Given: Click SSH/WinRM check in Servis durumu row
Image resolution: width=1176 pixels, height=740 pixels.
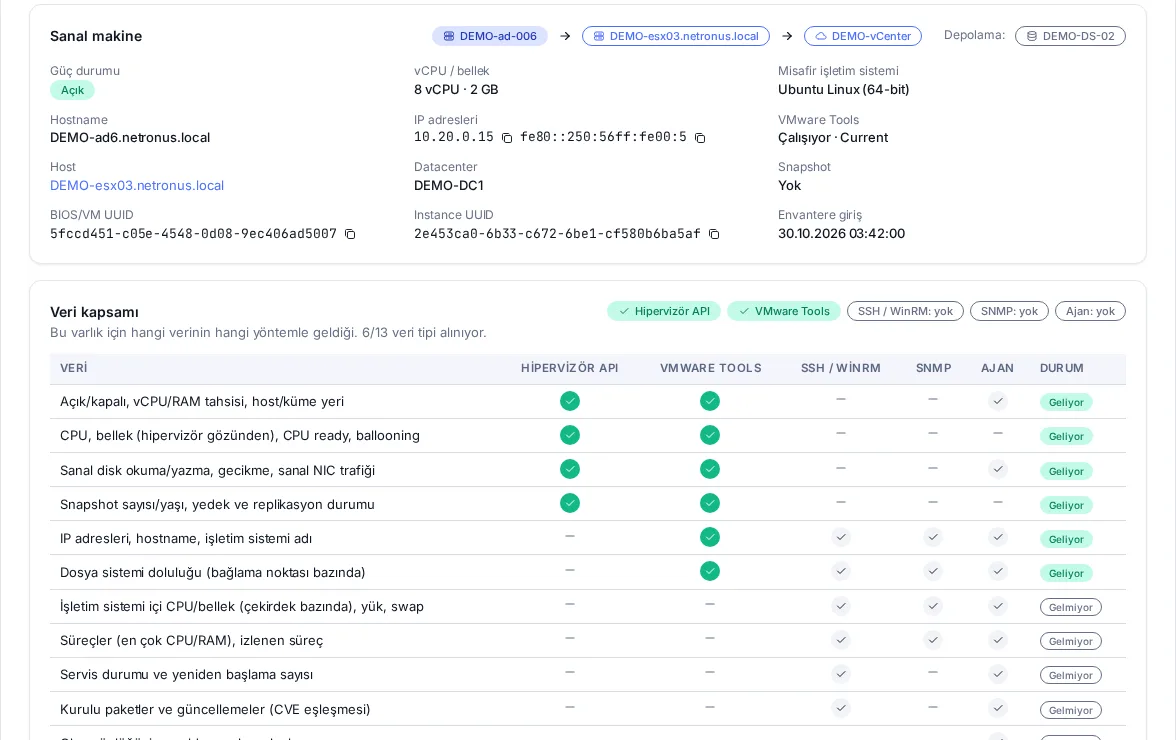Looking at the screenshot, I should coord(841,674).
